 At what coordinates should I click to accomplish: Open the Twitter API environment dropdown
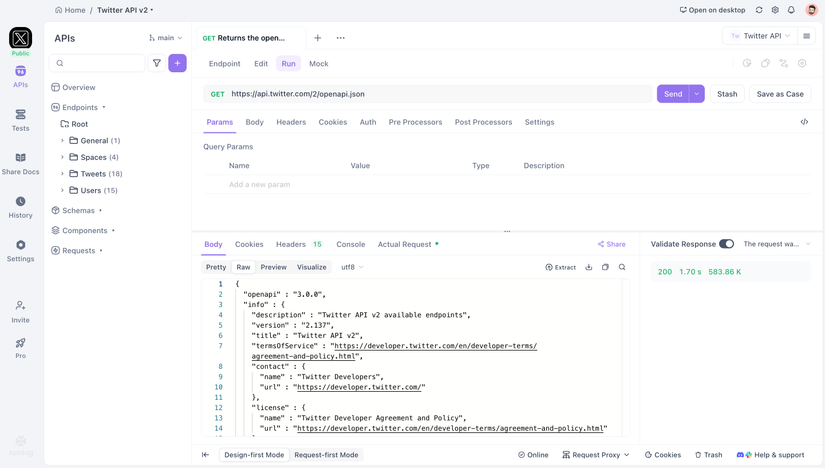(760, 36)
